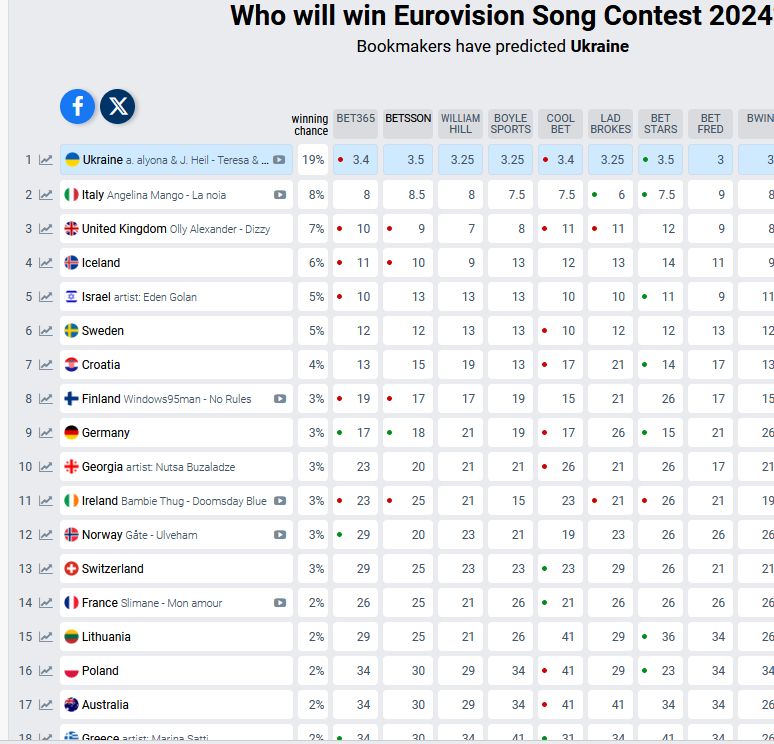
Task: Open the United Kingdom entry link
Action: click(124, 229)
